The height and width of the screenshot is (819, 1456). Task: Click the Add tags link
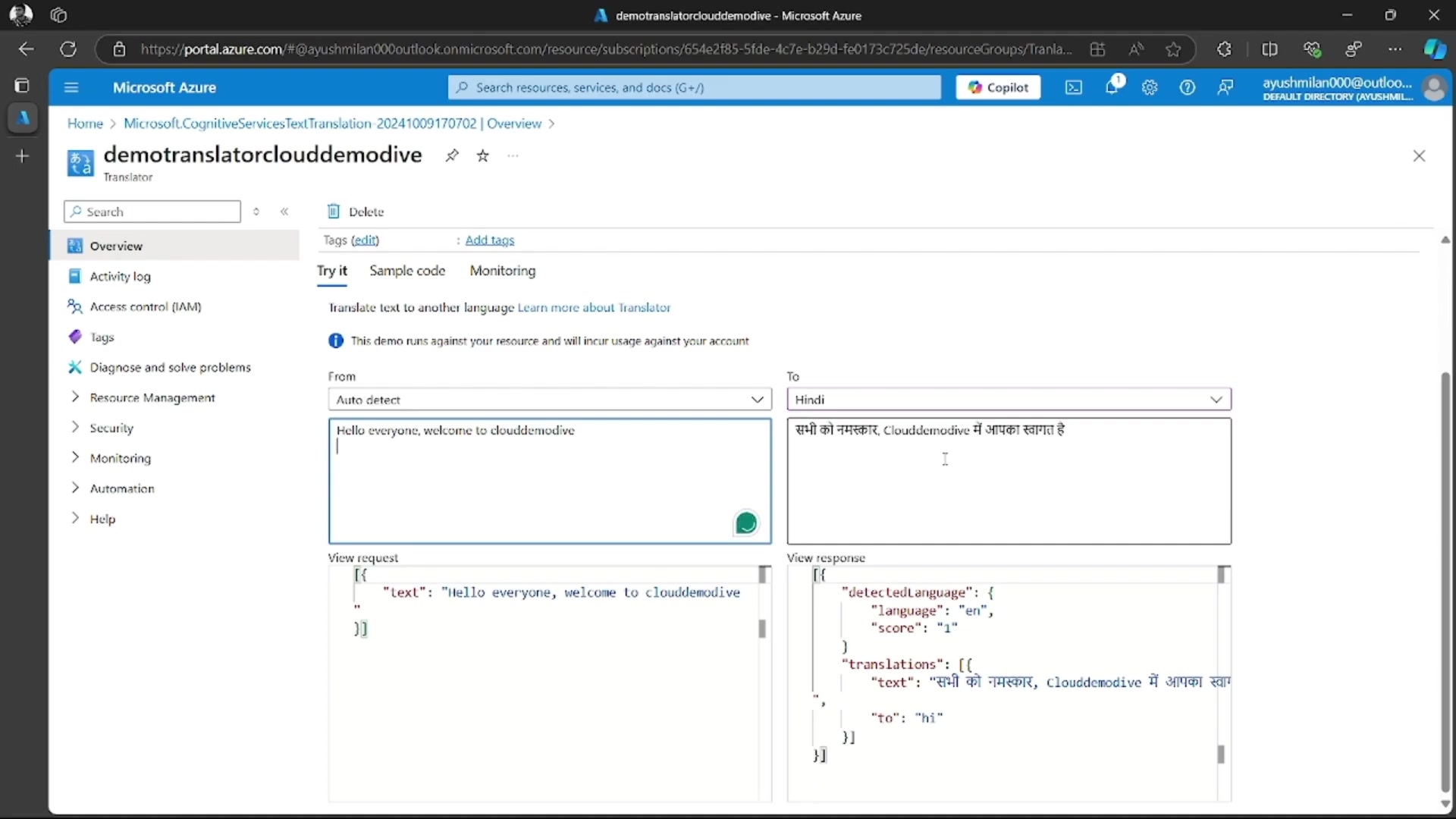click(490, 240)
